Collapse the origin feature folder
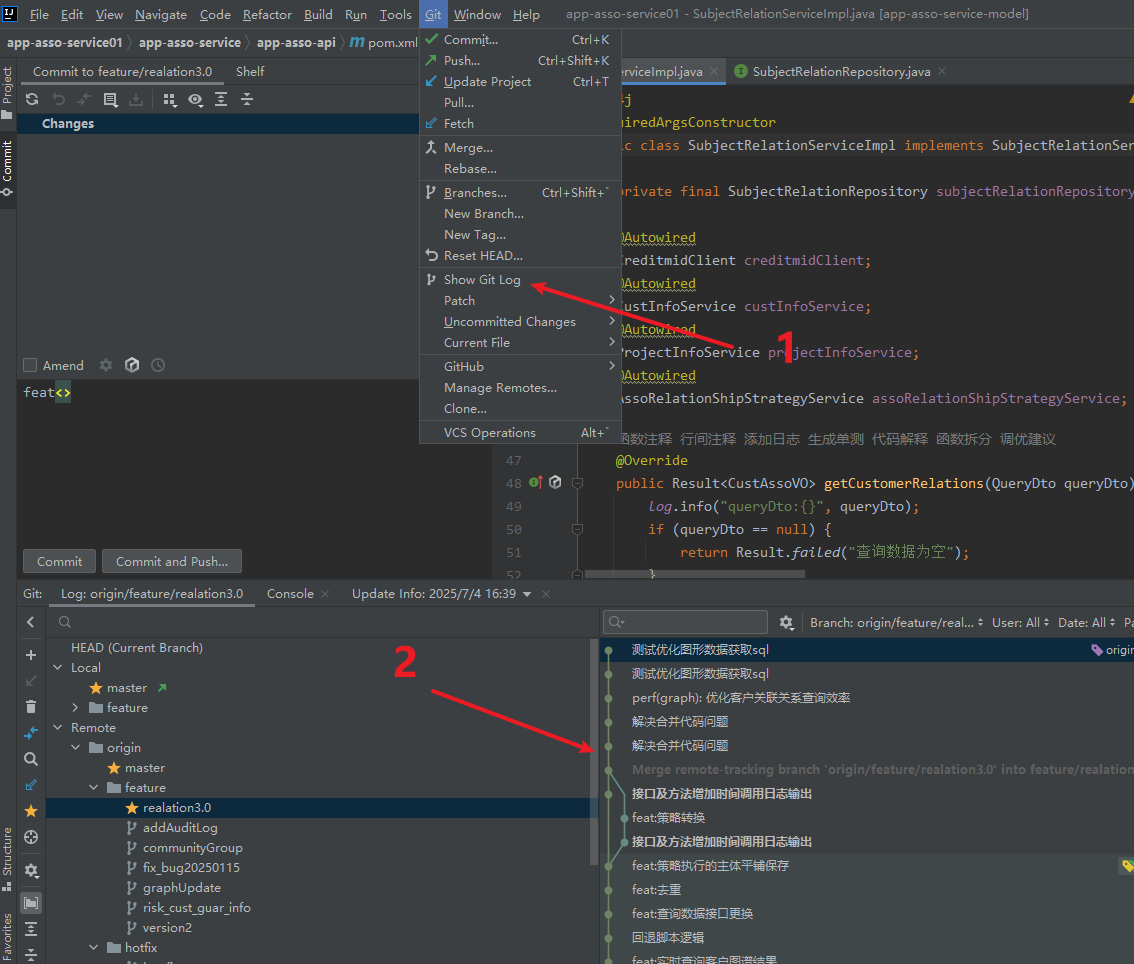The height and width of the screenshot is (964, 1134). [x=93, y=788]
